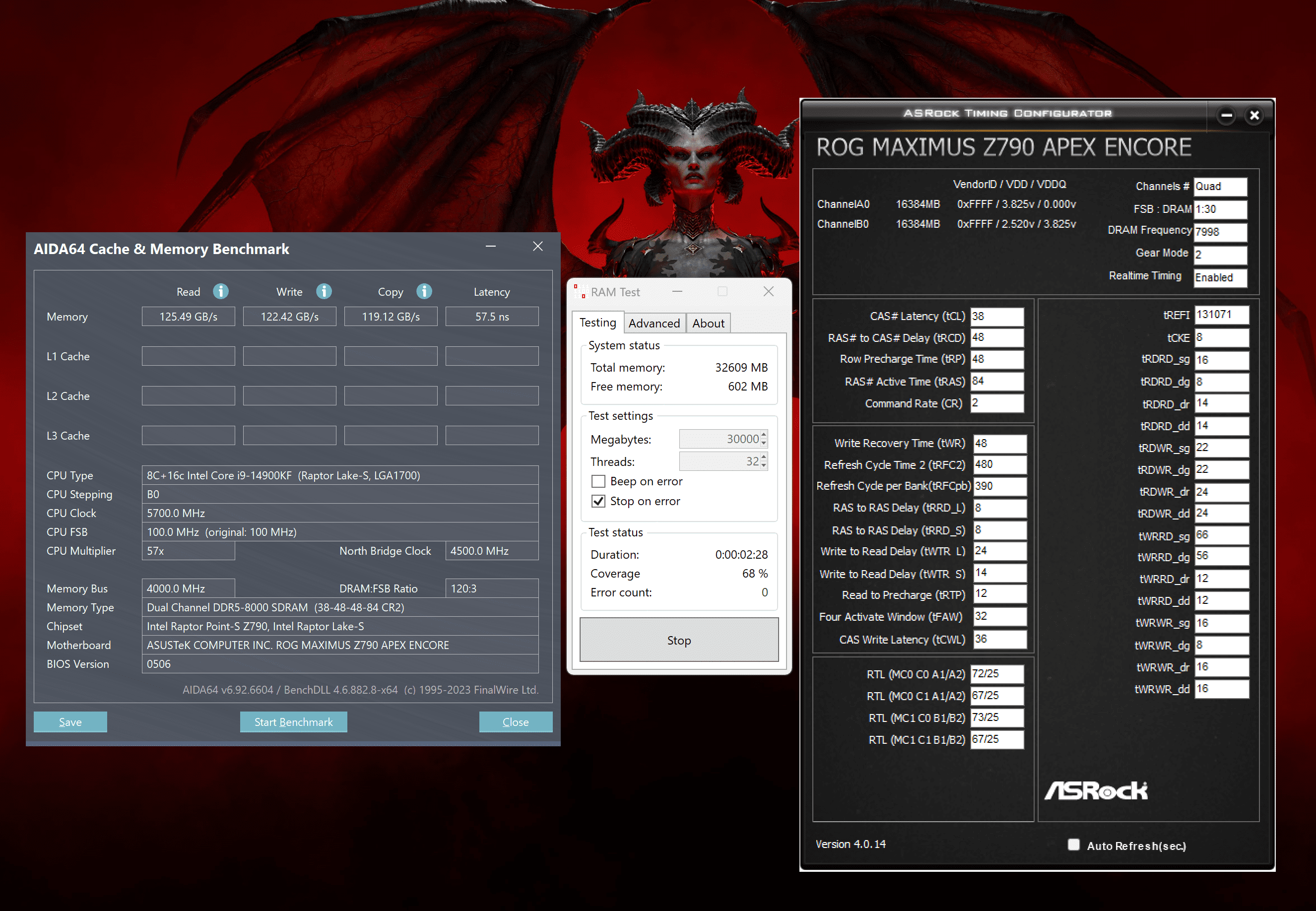1316x911 pixels.
Task: Click the CPU Clock value 5700.0 MHz
Action: tap(340, 513)
